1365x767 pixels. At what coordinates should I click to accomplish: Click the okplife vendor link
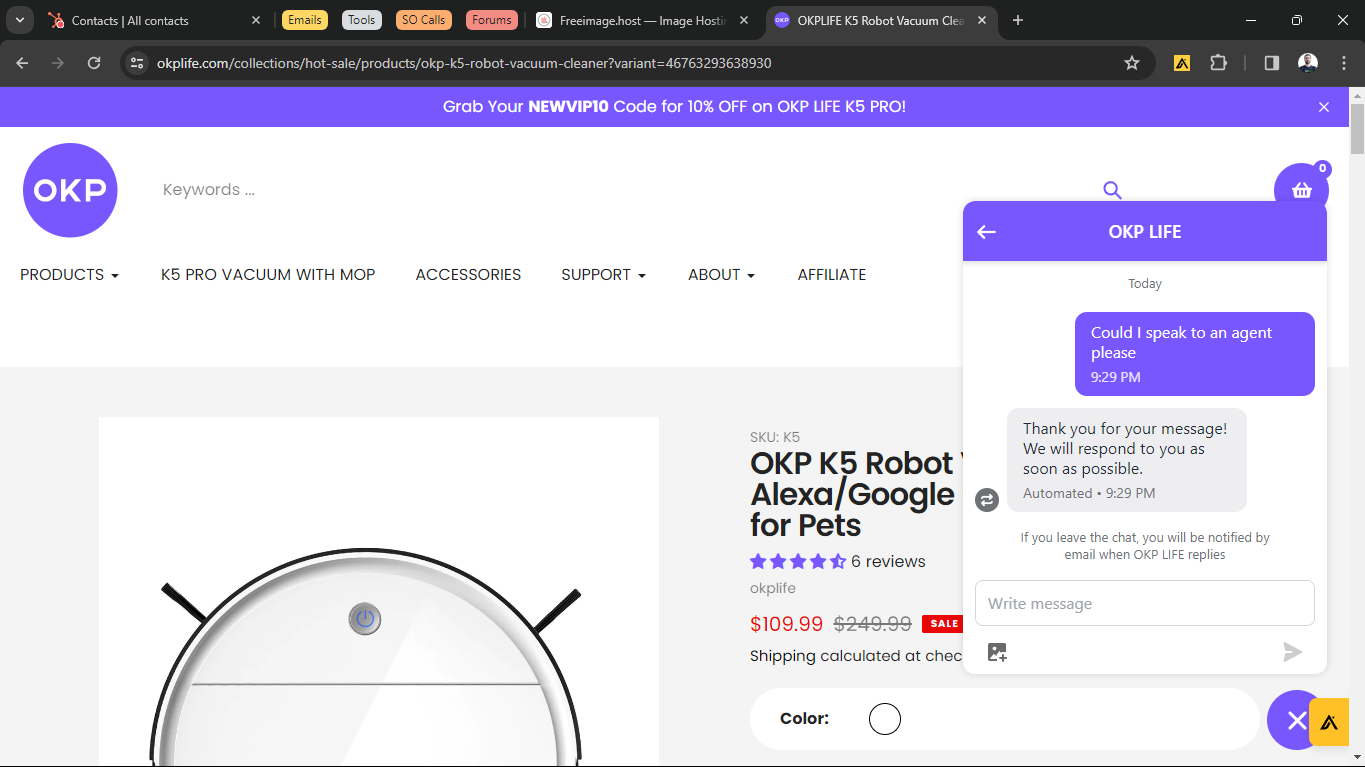(773, 588)
